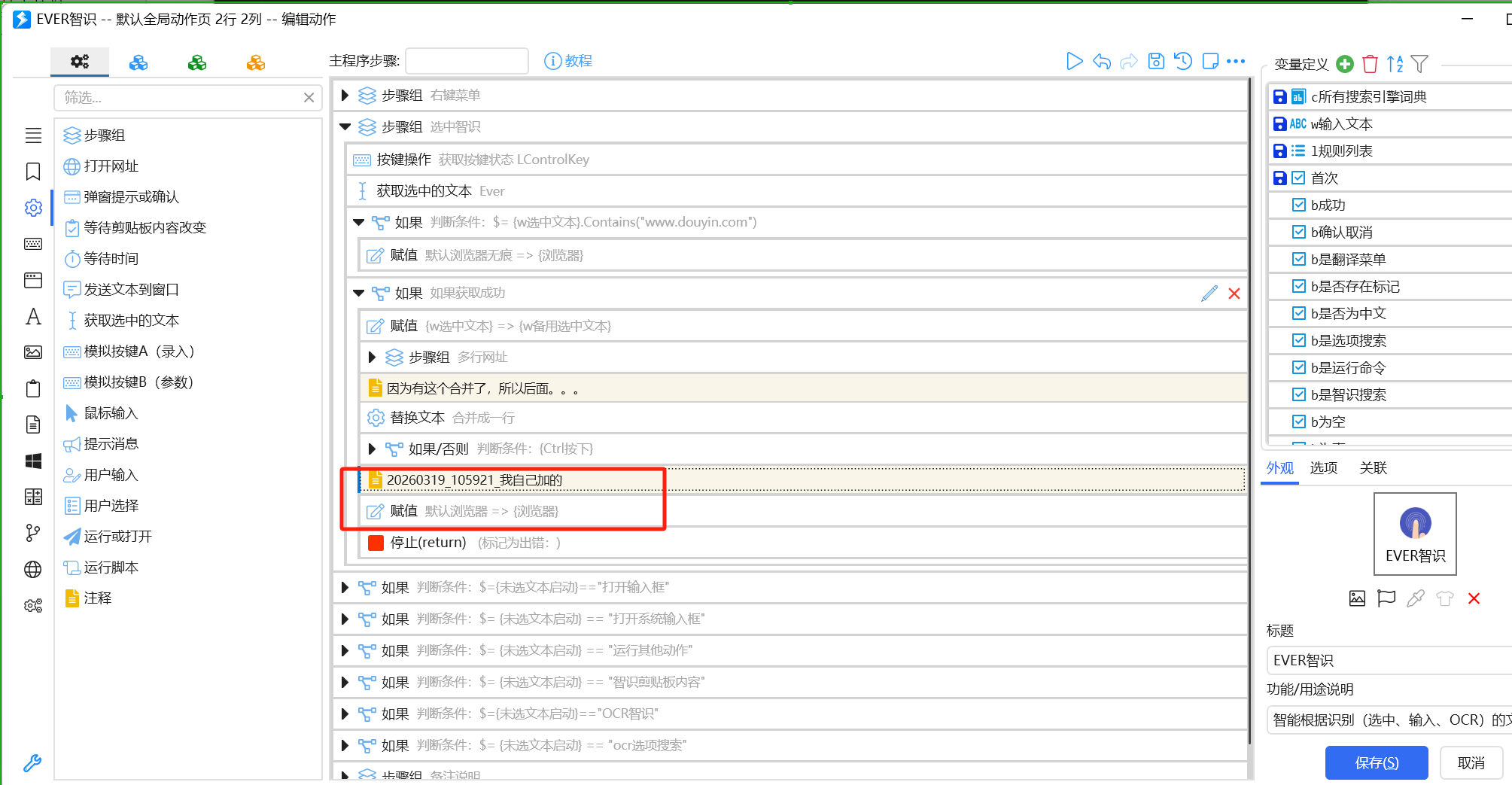The width and height of the screenshot is (1512, 785).
Task: Select the blue cubes module tab
Action: pyautogui.click(x=138, y=62)
